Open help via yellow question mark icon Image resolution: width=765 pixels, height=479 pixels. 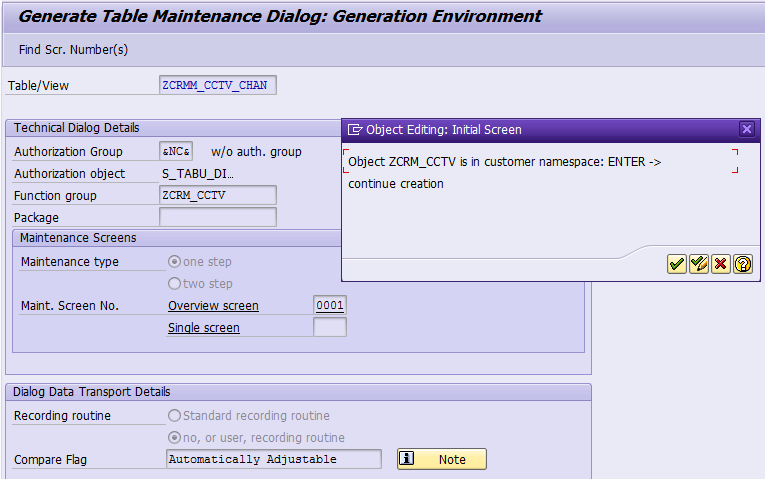pos(743,264)
